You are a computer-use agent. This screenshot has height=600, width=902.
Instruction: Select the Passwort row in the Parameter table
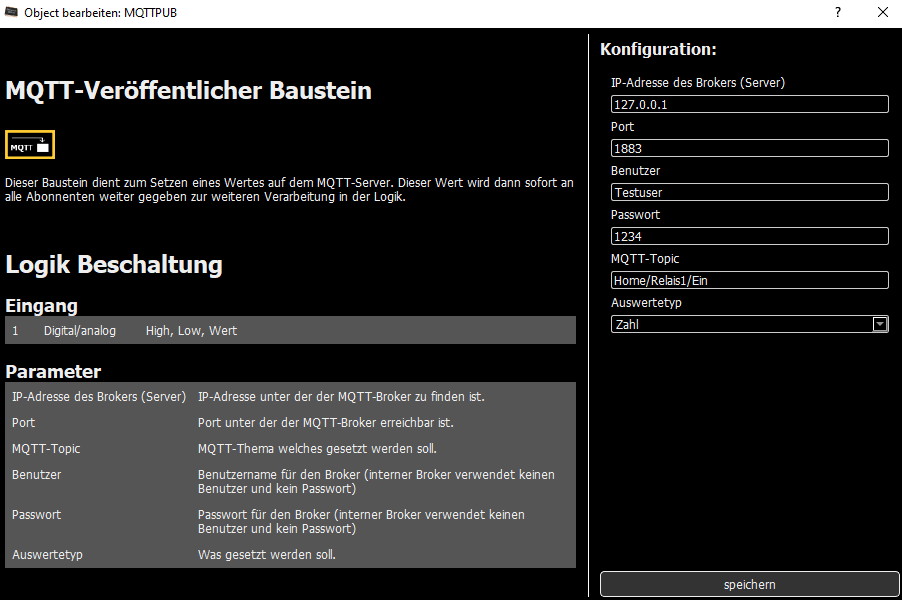[290, 521]
